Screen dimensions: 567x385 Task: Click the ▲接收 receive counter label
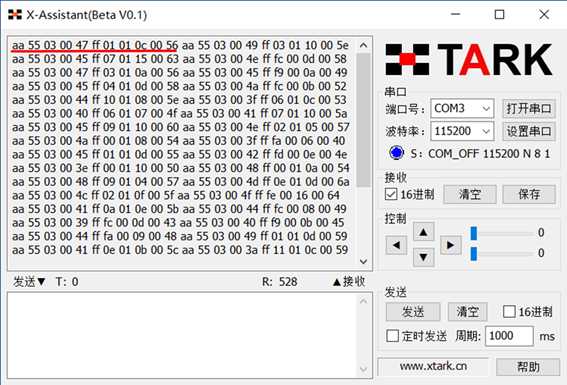349,282
